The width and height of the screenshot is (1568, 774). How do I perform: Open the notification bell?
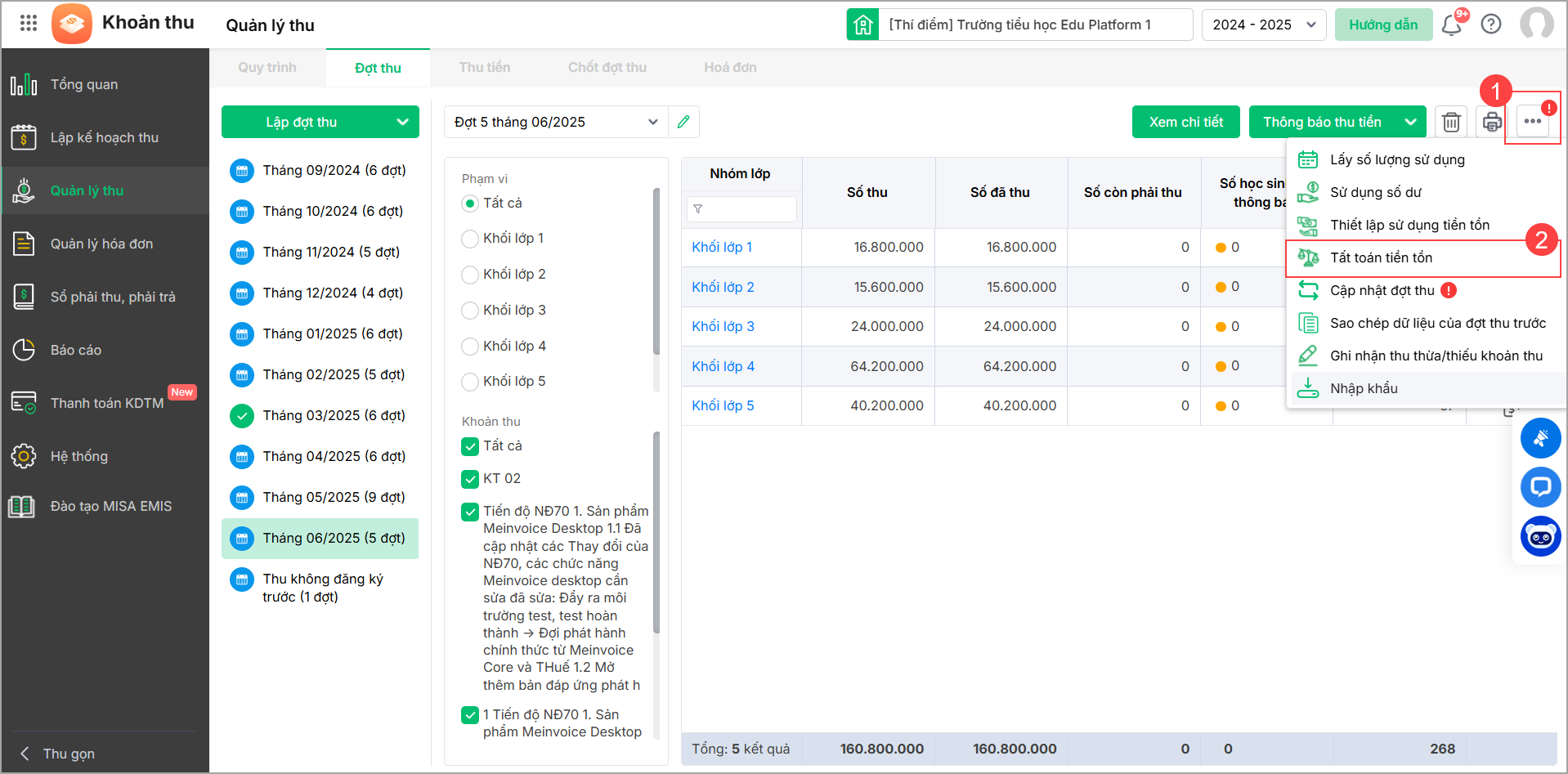coord(1452,25)
